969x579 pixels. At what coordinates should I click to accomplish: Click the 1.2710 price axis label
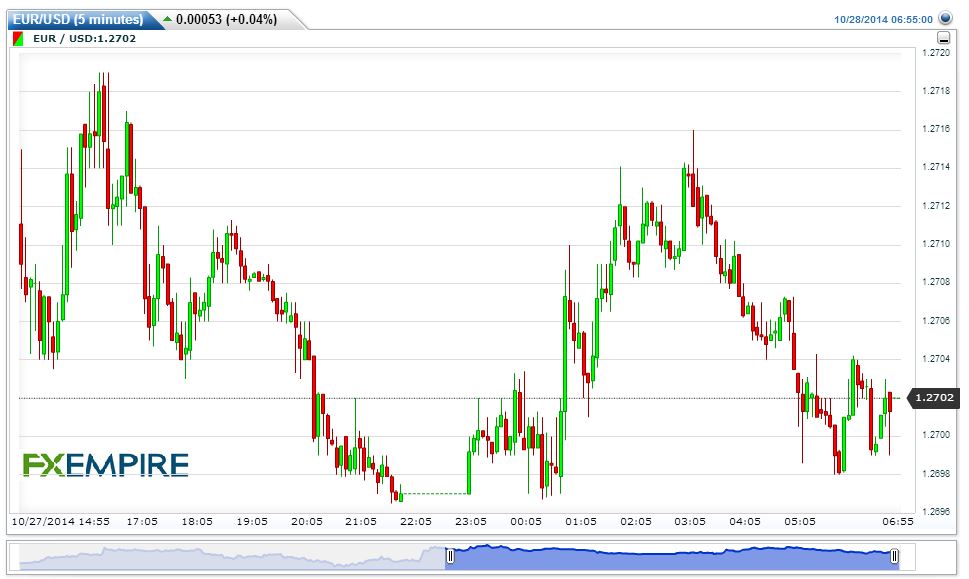coord(936,244)
